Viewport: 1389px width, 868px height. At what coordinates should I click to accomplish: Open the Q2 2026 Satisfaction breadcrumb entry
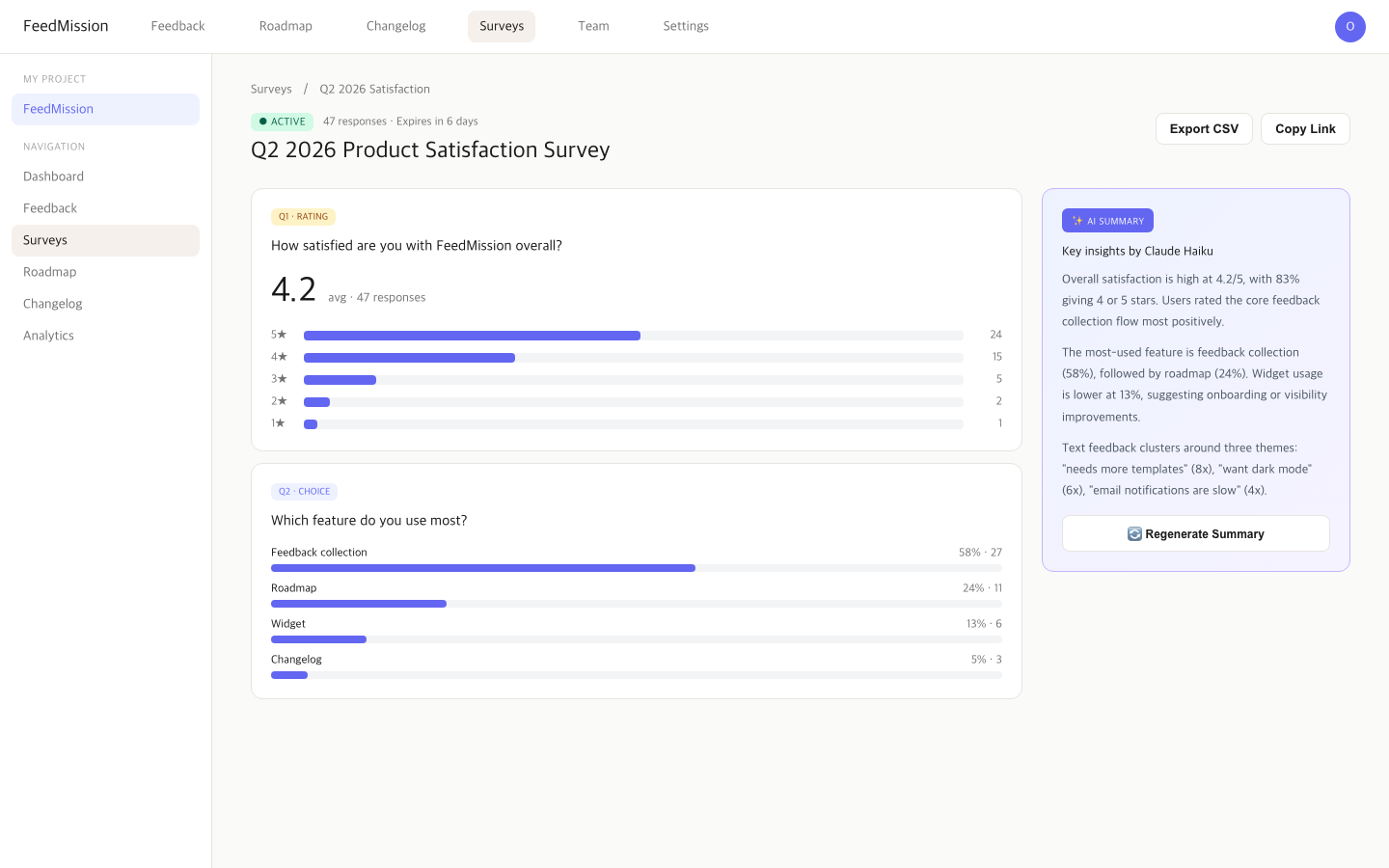pos(374,89)
